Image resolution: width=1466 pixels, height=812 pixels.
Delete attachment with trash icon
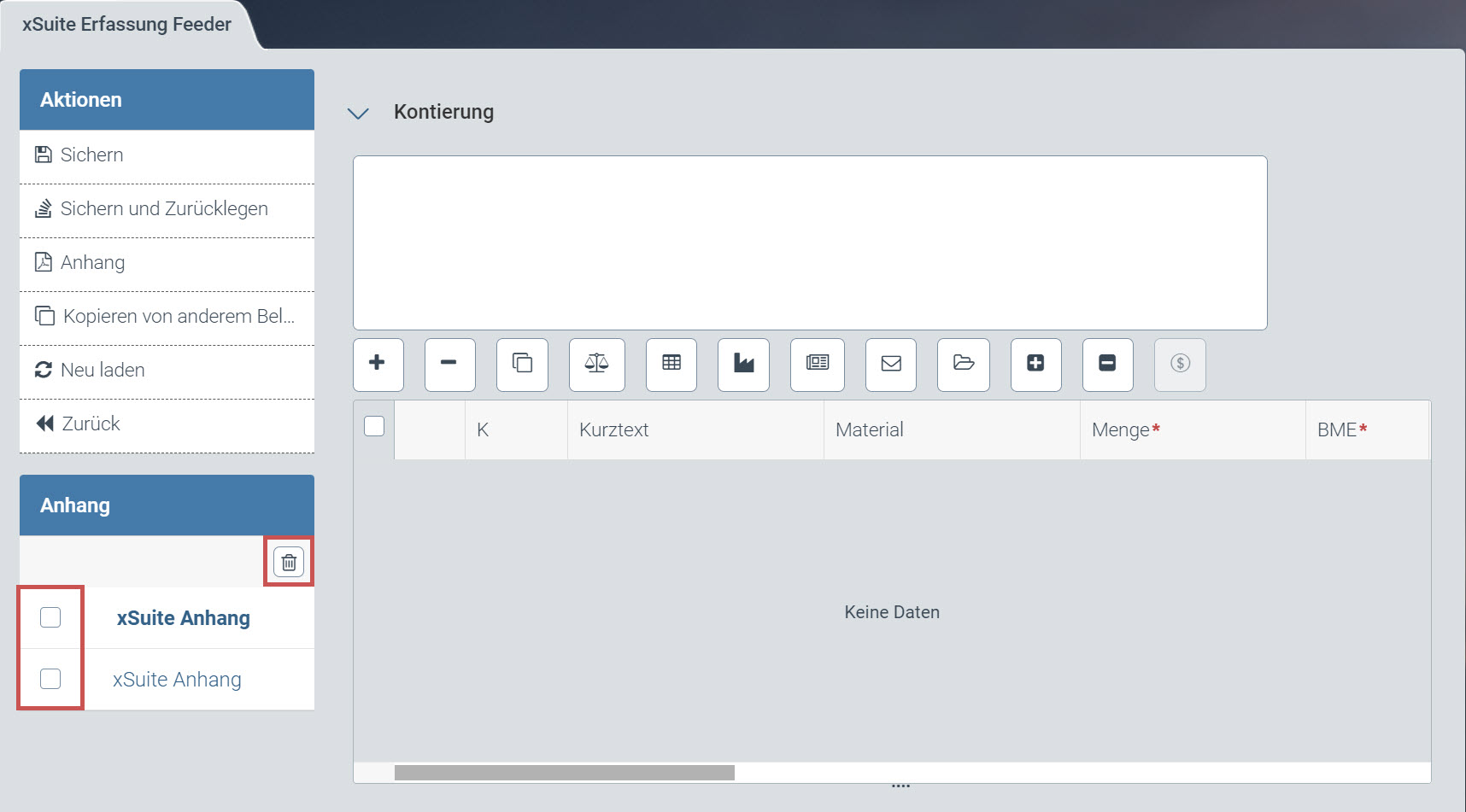(289, 562)
